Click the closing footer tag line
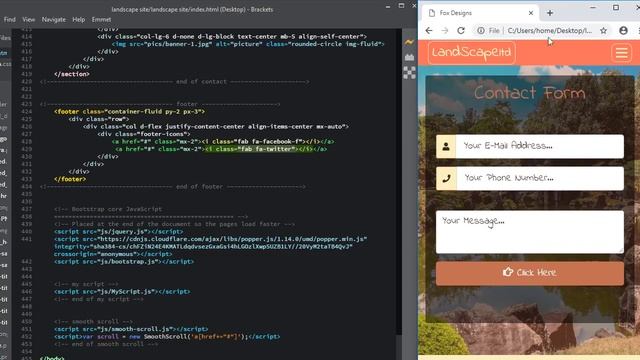 [x=70, y=179]
